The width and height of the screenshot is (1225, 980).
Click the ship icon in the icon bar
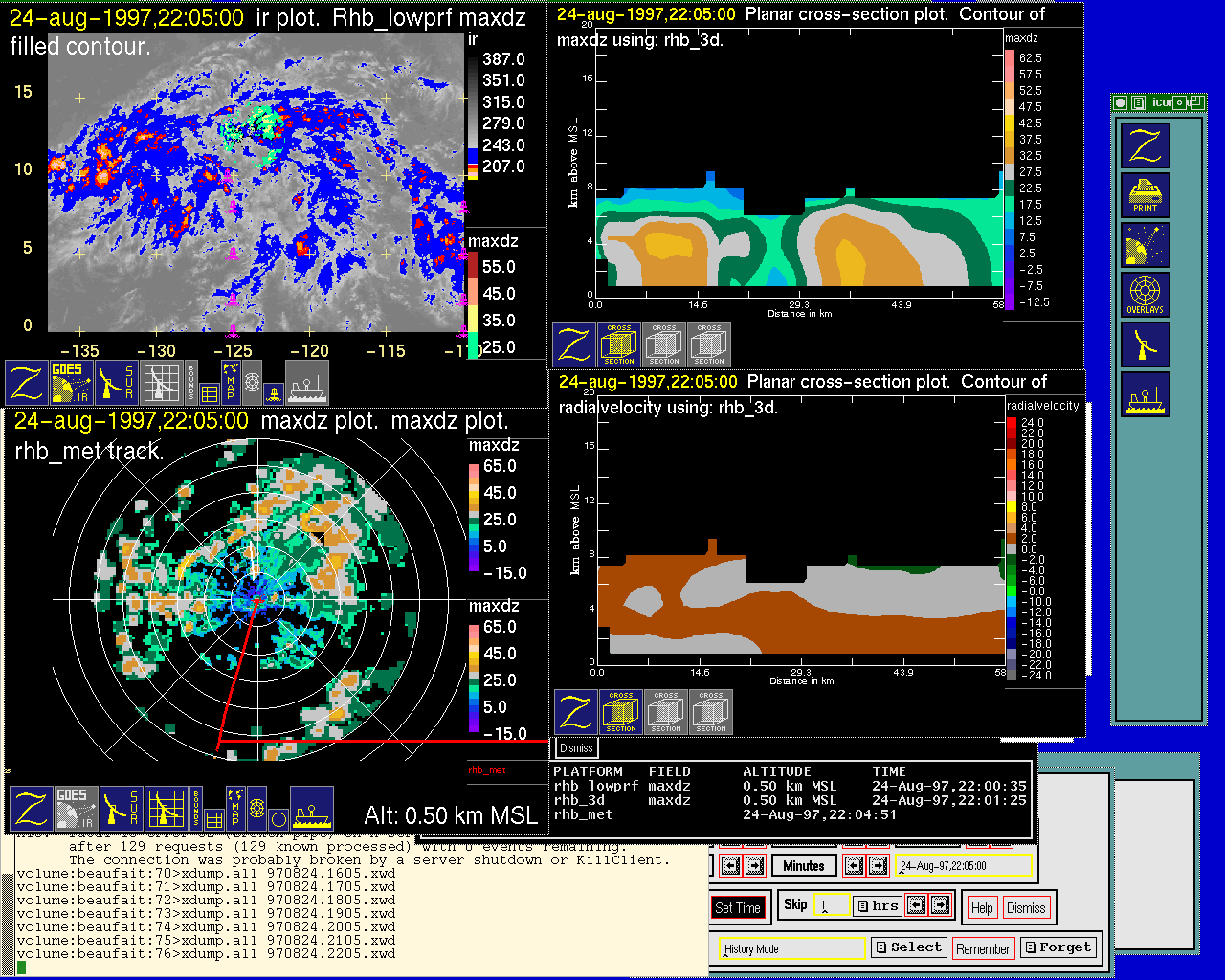point(1145,394)
